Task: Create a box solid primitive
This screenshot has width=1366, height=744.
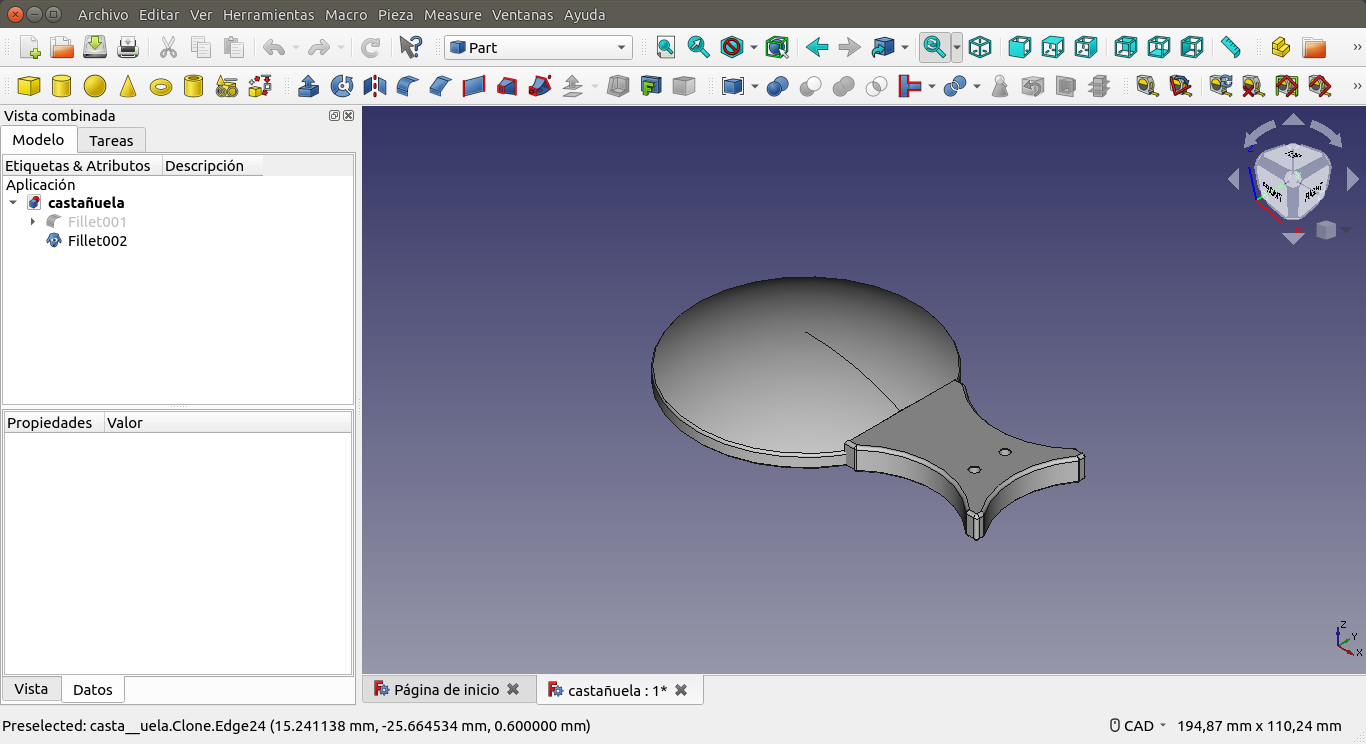Action: click(x=29, y=87)
